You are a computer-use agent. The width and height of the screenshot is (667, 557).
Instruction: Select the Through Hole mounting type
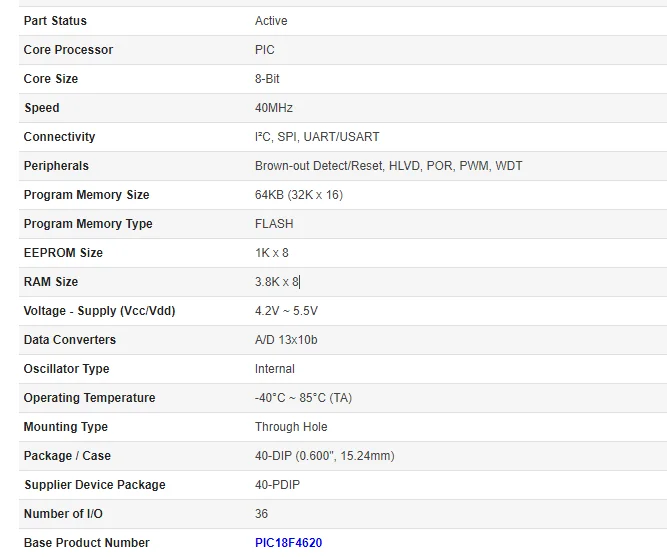tap(291, 427)
